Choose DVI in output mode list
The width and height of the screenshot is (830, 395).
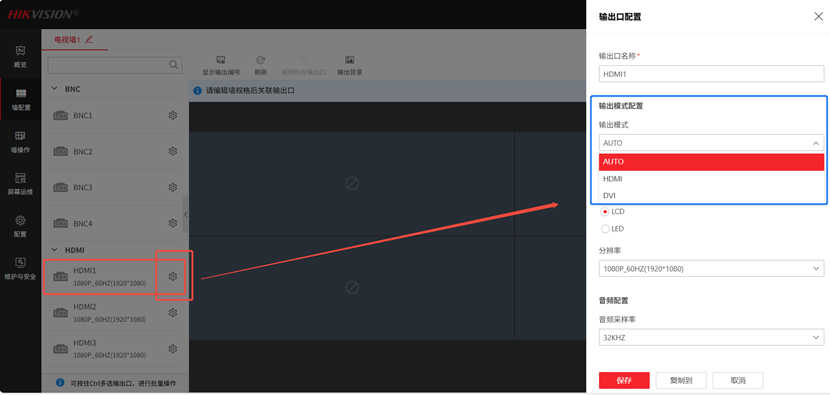click(711, 196)
